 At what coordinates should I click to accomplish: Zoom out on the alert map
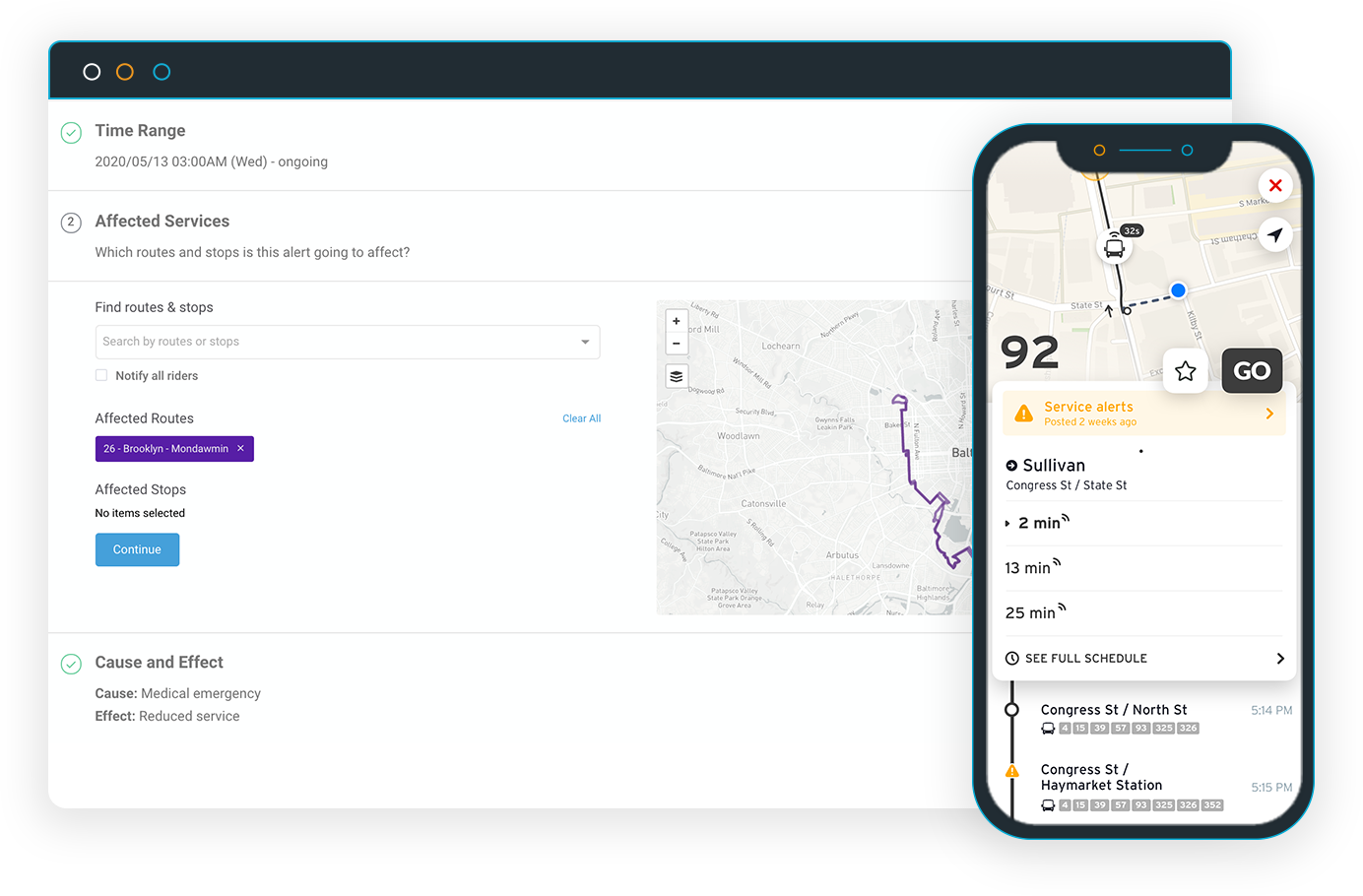coord(677,343)
